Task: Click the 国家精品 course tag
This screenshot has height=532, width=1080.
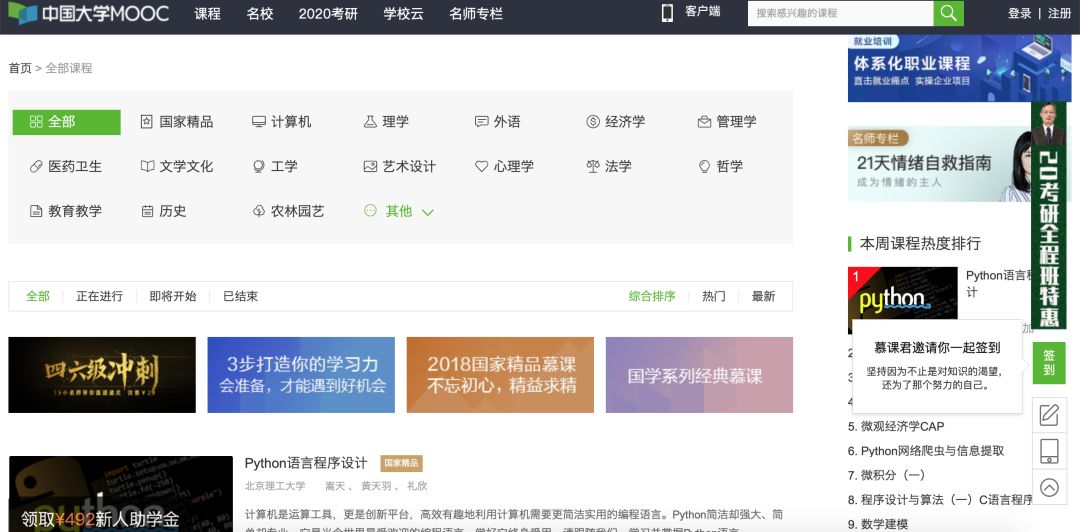Action: tap(401, 463)
